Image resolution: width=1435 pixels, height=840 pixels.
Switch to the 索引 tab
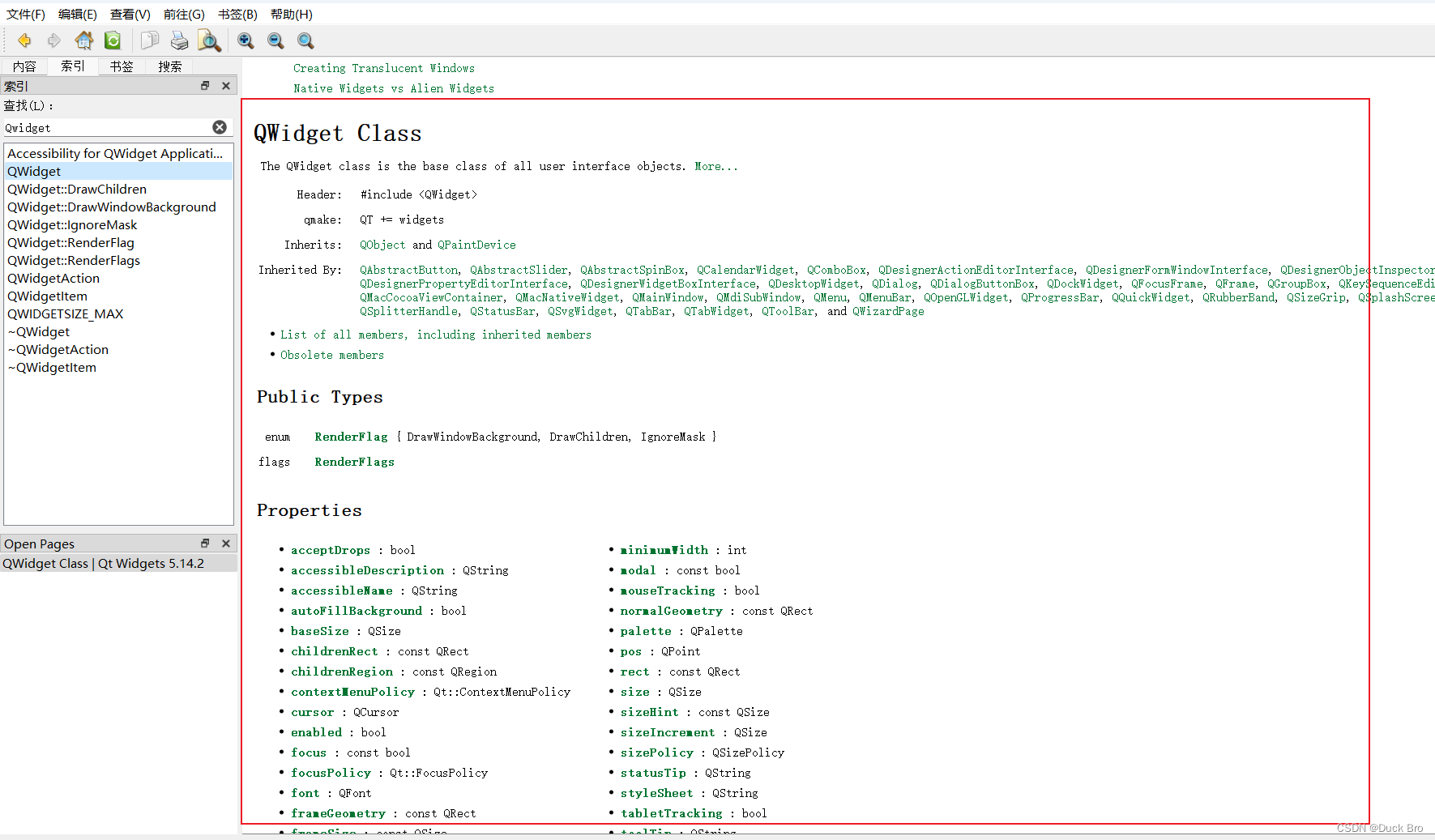tap(73, 66)
